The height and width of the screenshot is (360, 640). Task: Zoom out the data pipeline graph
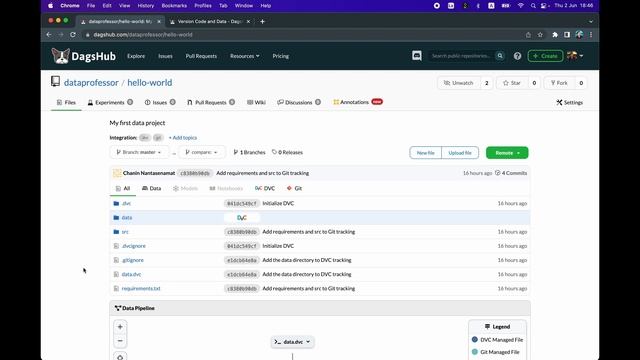[120, 341]
